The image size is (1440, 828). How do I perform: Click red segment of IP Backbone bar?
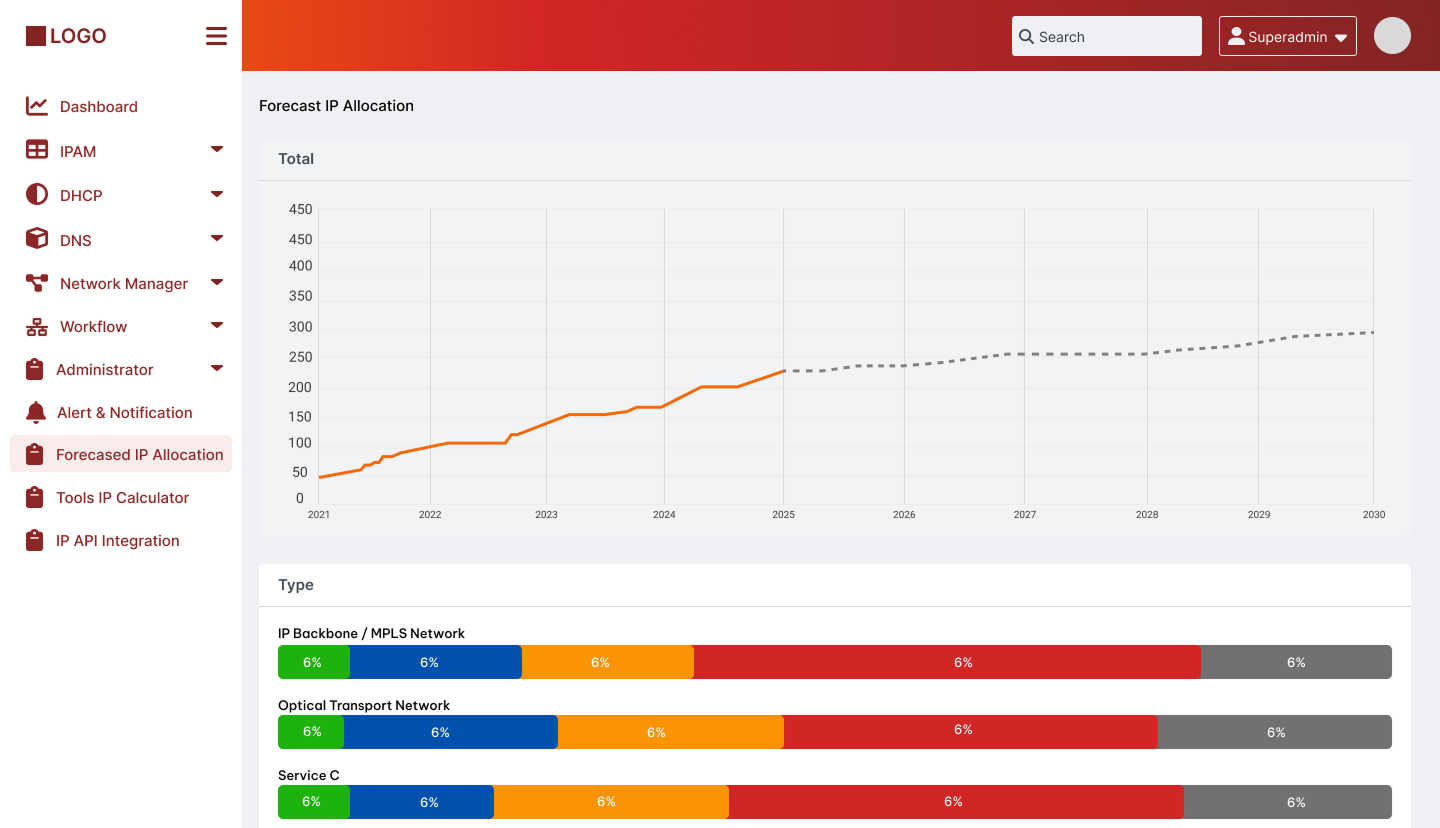point(947,662)
